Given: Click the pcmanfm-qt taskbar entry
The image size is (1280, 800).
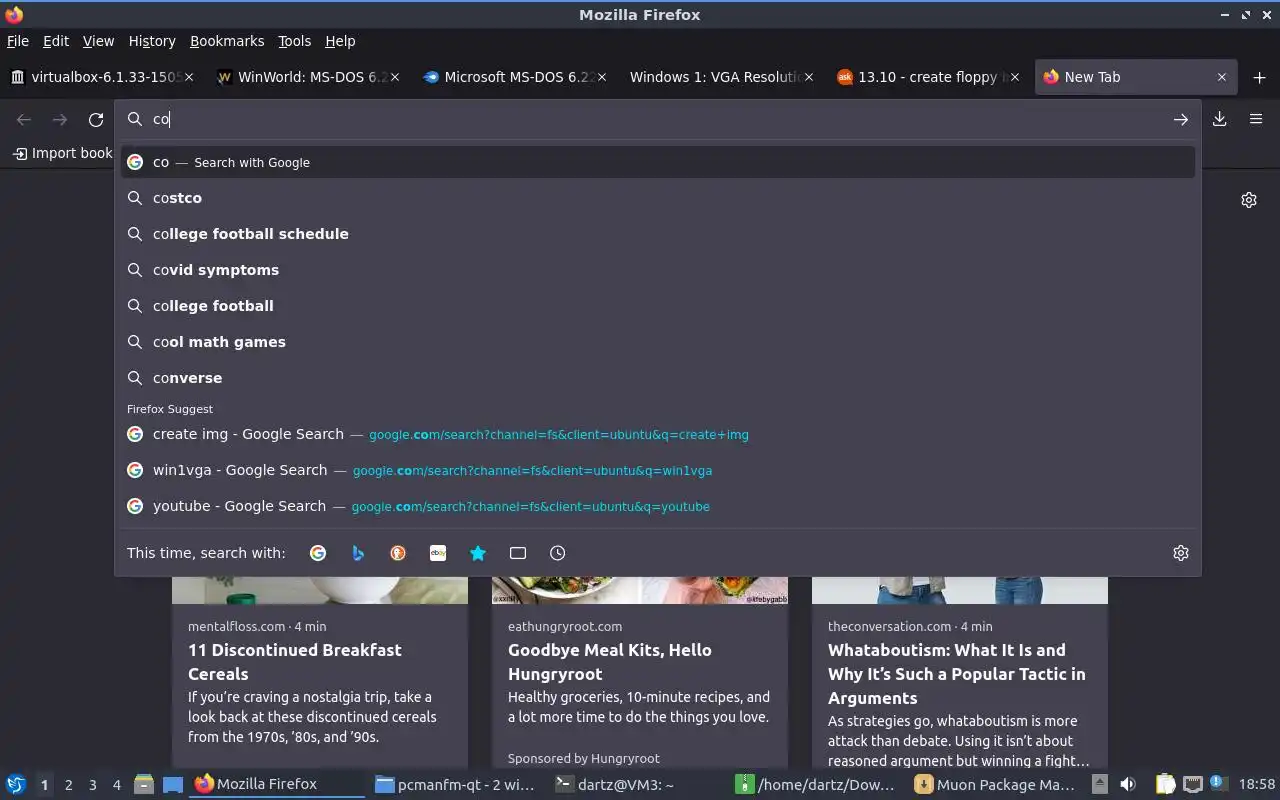Looking at the screenshot, I should pos(456,785).
